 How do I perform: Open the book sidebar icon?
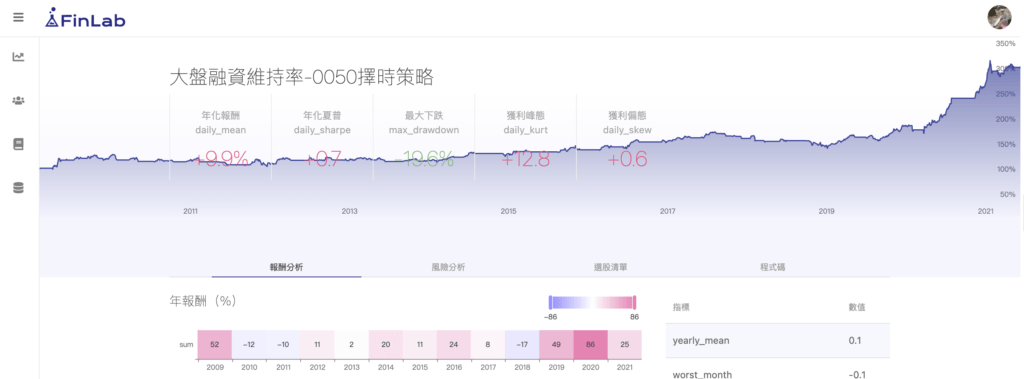pyautogui.click(x=18, y=144)
